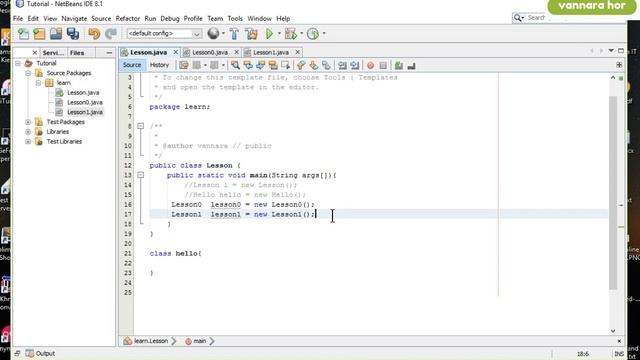640x360 pixels.
Task: Click the History view button
Action: click(159, 65)
